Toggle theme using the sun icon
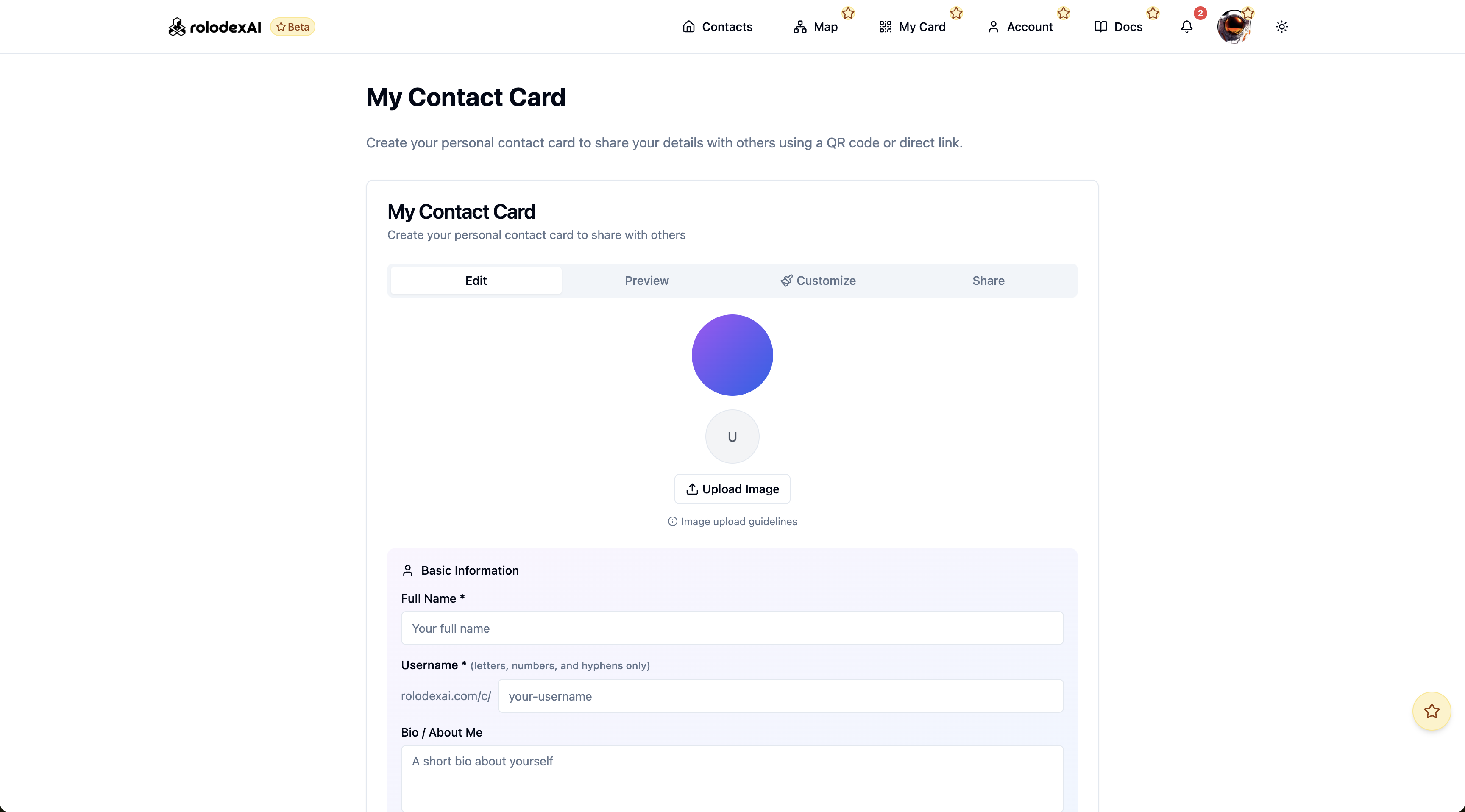Image resolution: width=1465 pixels, height=812 pixels. [x=1282, y=27]
